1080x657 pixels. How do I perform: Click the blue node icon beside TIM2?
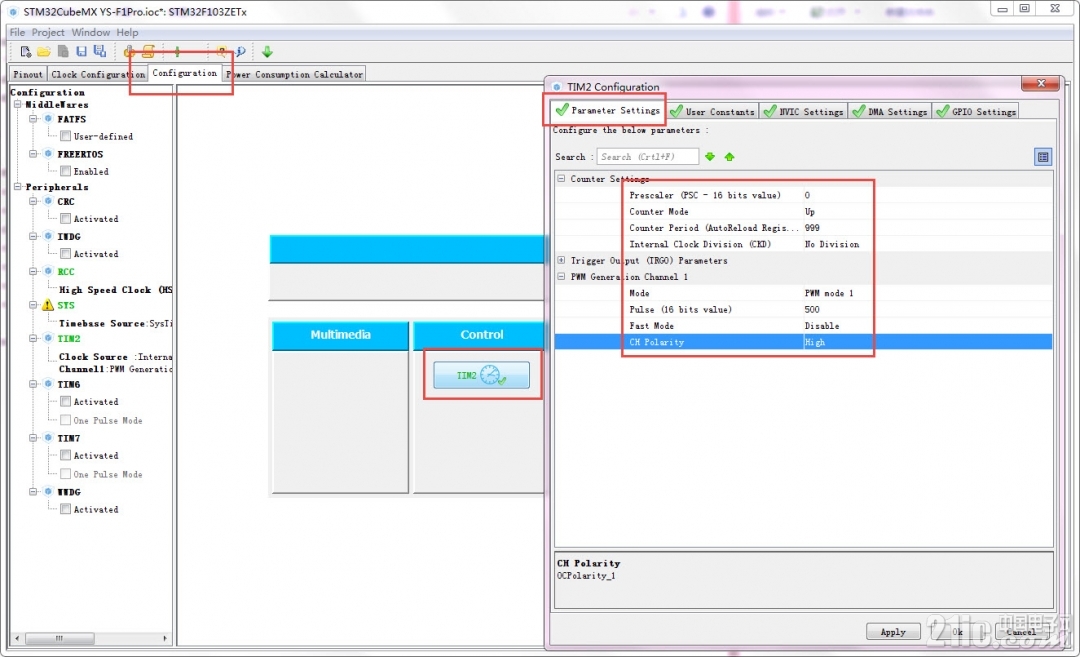(48, 338)
